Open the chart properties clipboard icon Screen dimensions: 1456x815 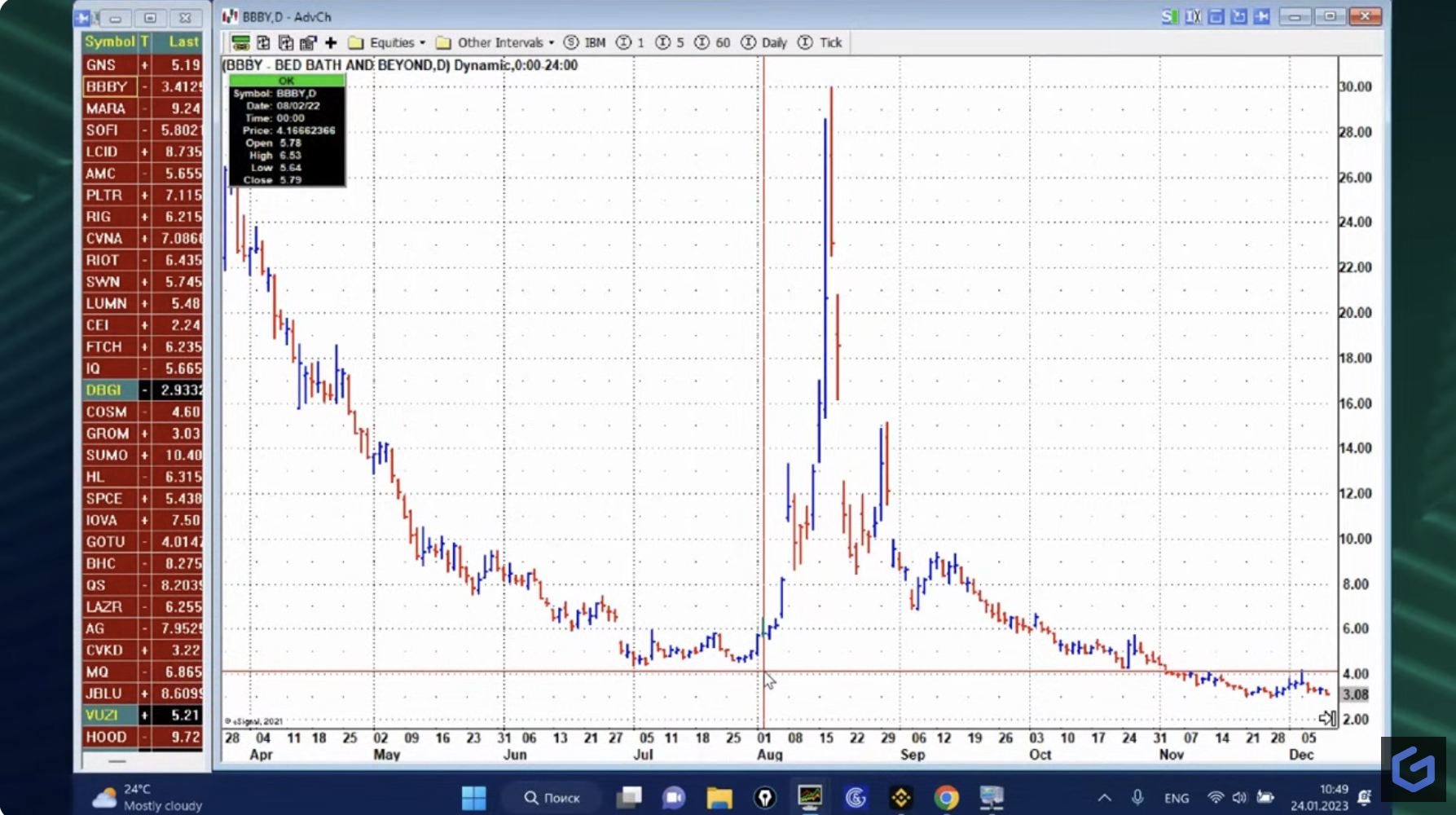(x=308, y=42)
